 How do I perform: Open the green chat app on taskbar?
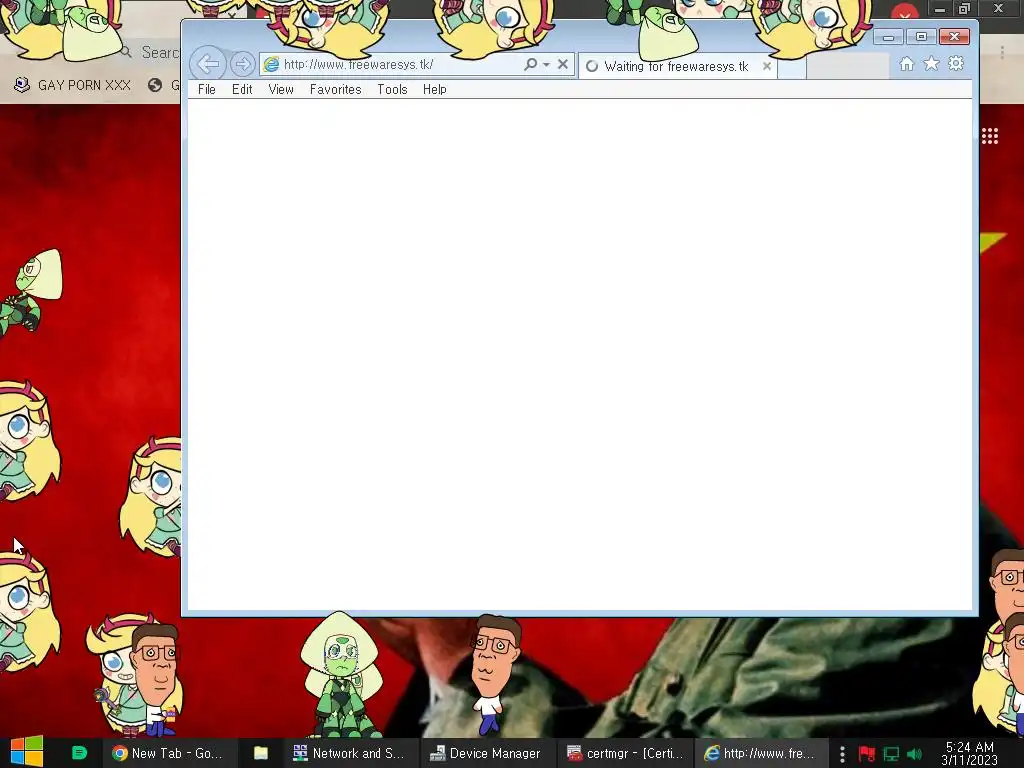(79, 752)
